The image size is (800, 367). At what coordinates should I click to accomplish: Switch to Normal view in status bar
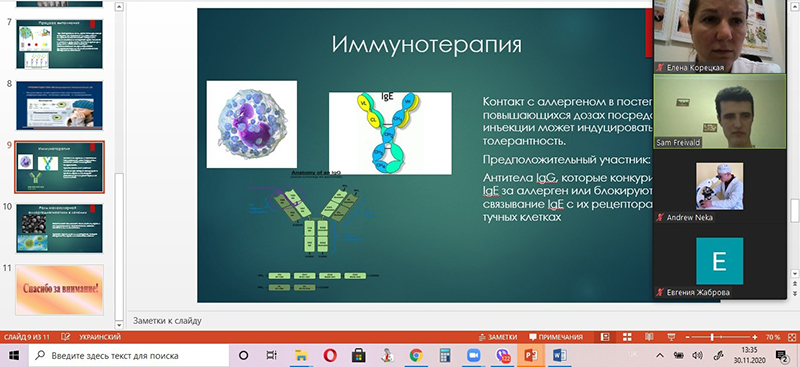click(x=605, y=337)
